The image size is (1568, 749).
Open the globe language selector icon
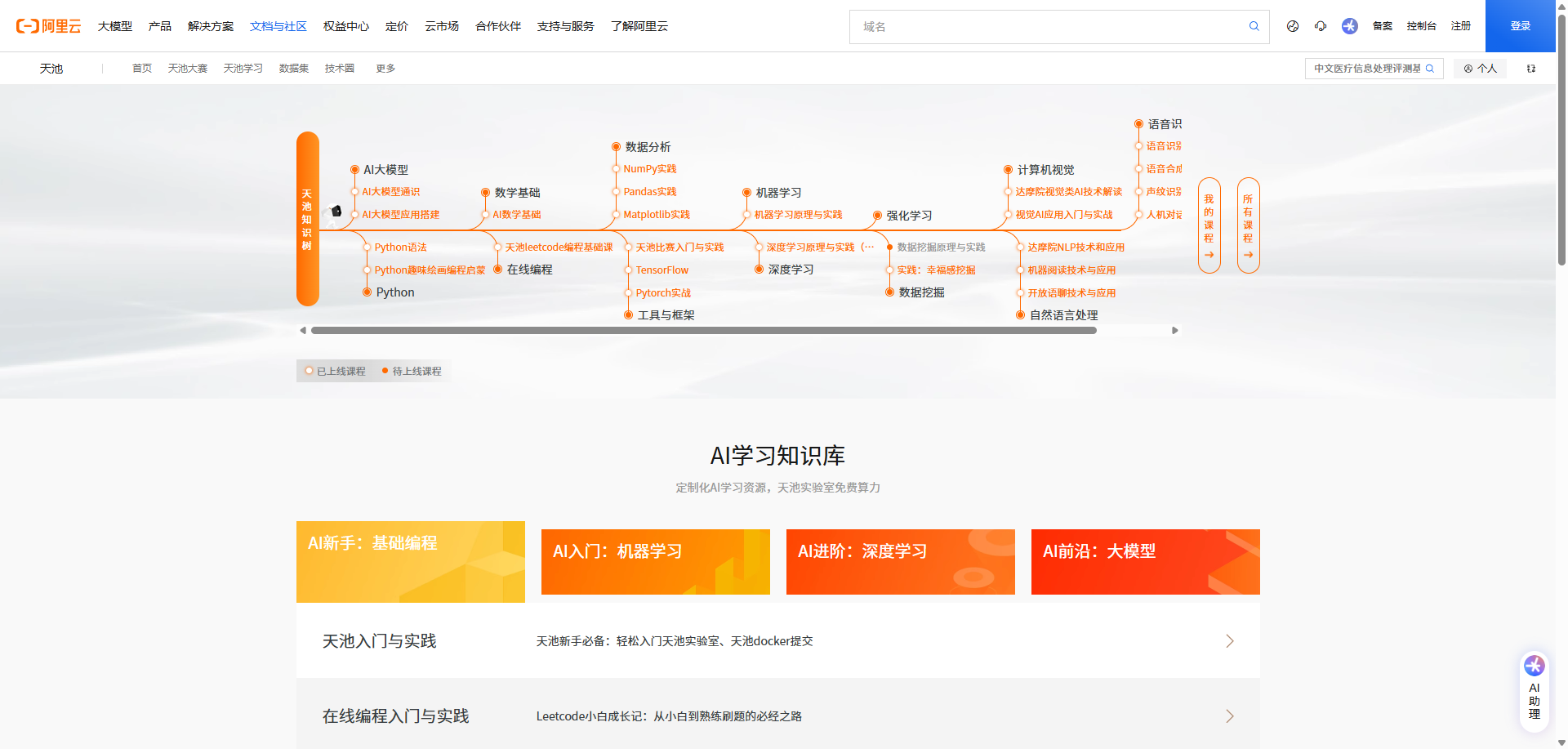point(1293,26)
